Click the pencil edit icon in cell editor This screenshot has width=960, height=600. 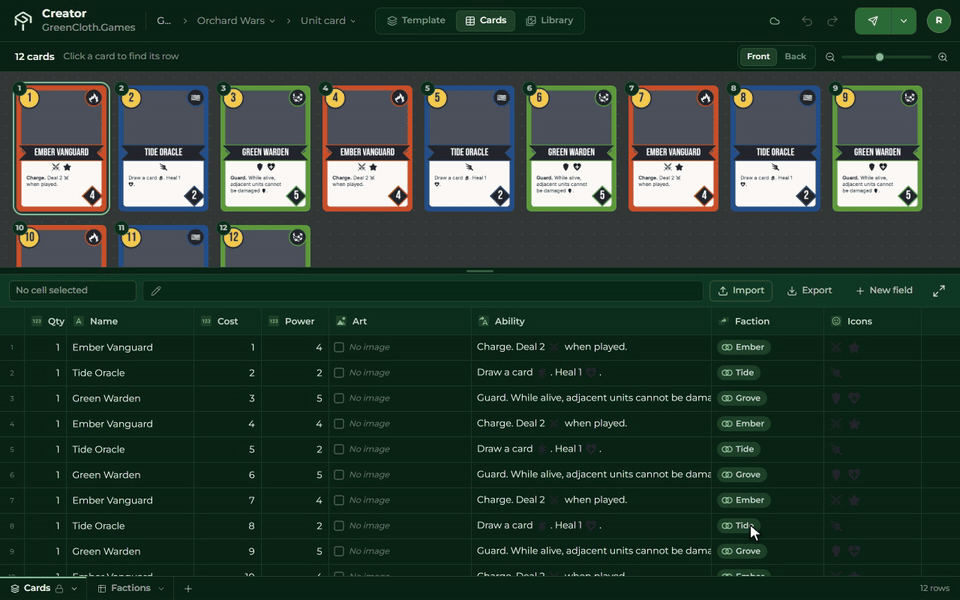point(156,291)
